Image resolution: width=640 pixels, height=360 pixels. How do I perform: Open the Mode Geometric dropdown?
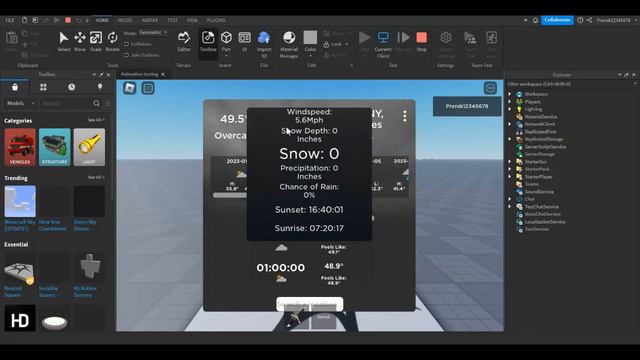(153, 32)
